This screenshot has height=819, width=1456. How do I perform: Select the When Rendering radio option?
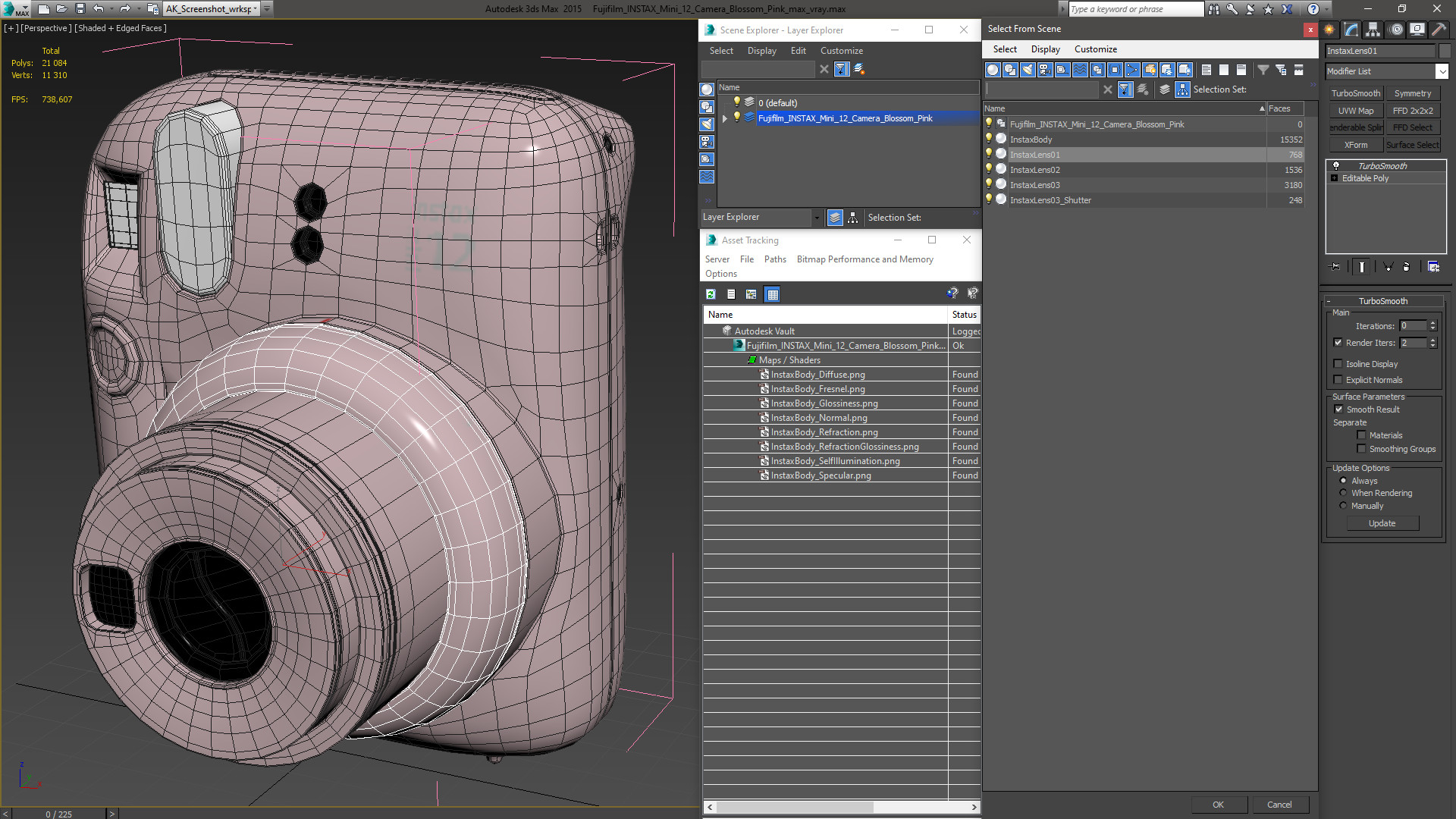click(1343, 493)
